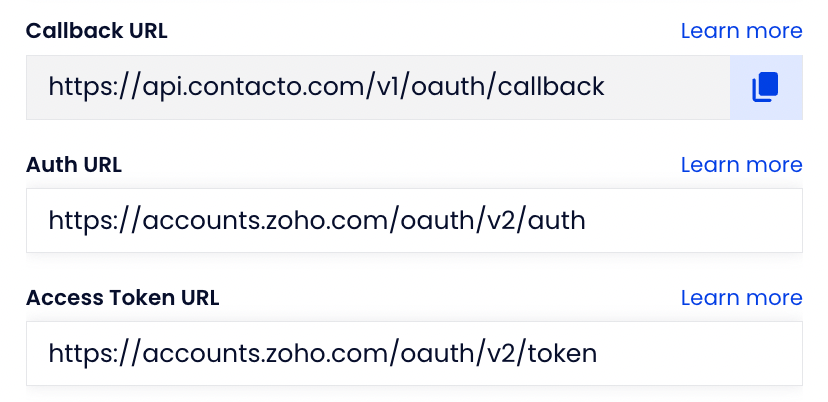Click empty space right of the auth URL text
The width and height of the screenshot is (828, 402).
(692, 220)
